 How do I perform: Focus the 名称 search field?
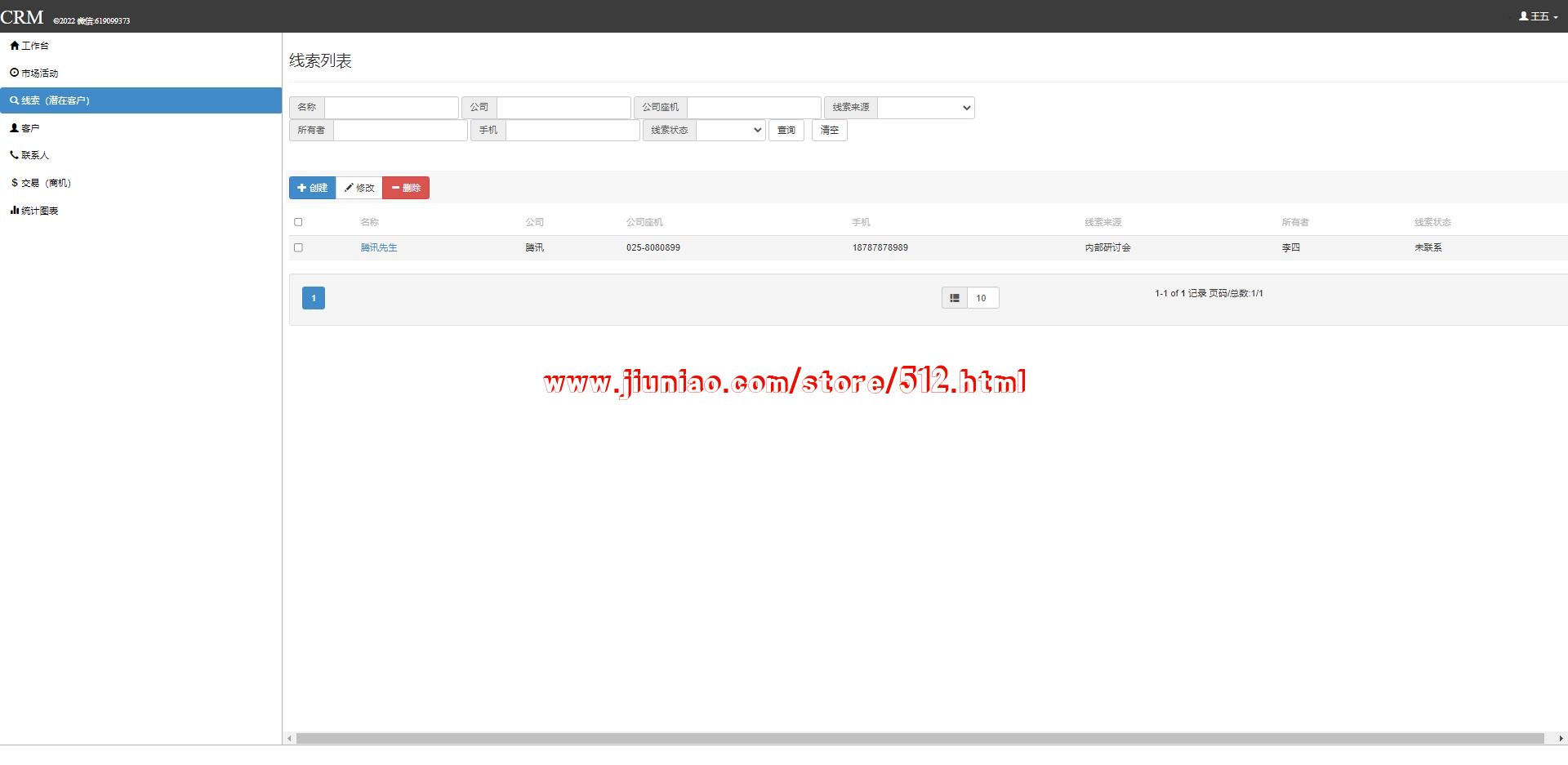tap(391, 108)
